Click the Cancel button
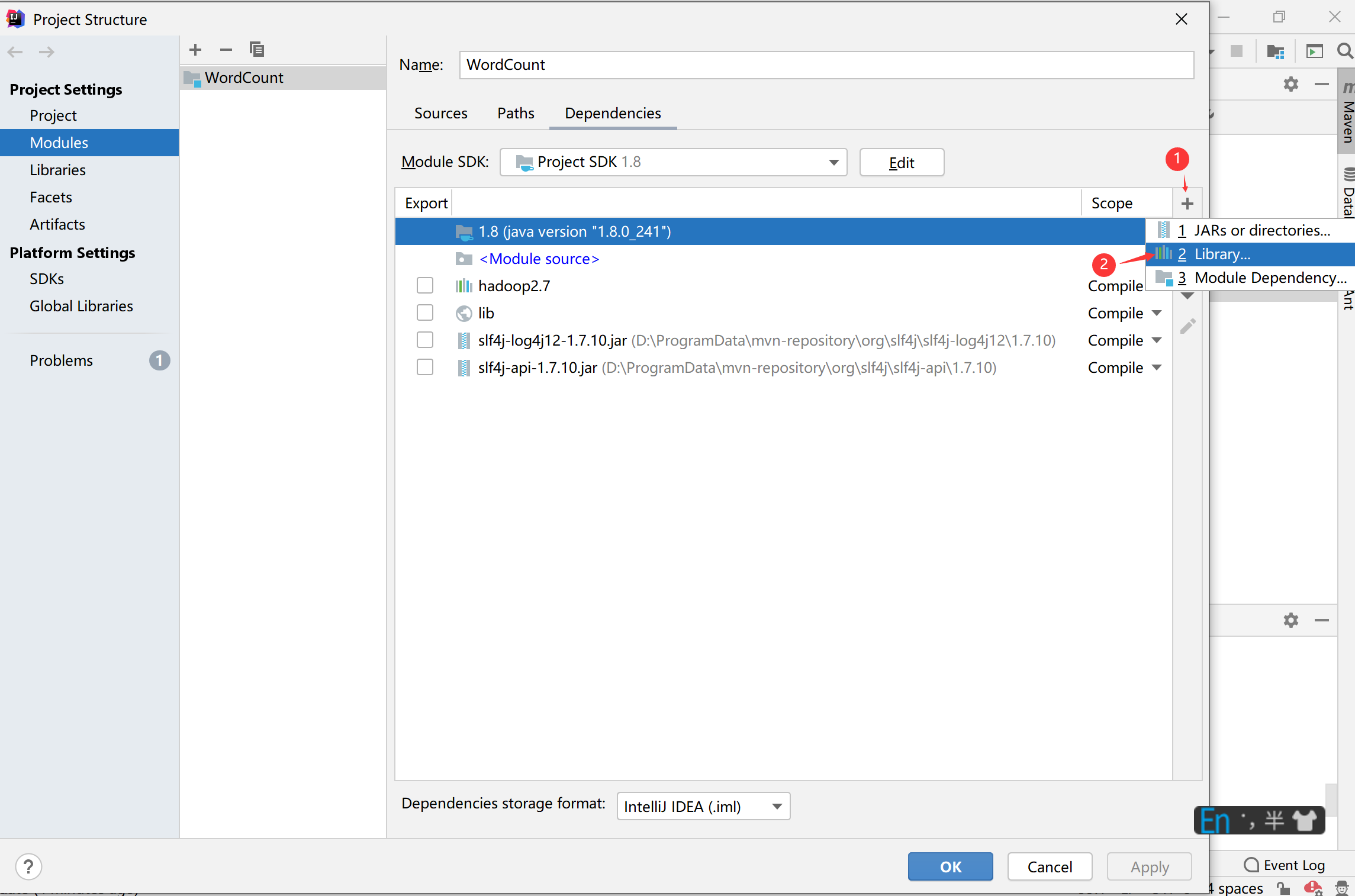The height and width of the screenshot is (896, 1355). pyautogui.click(x=1050, y=867)
